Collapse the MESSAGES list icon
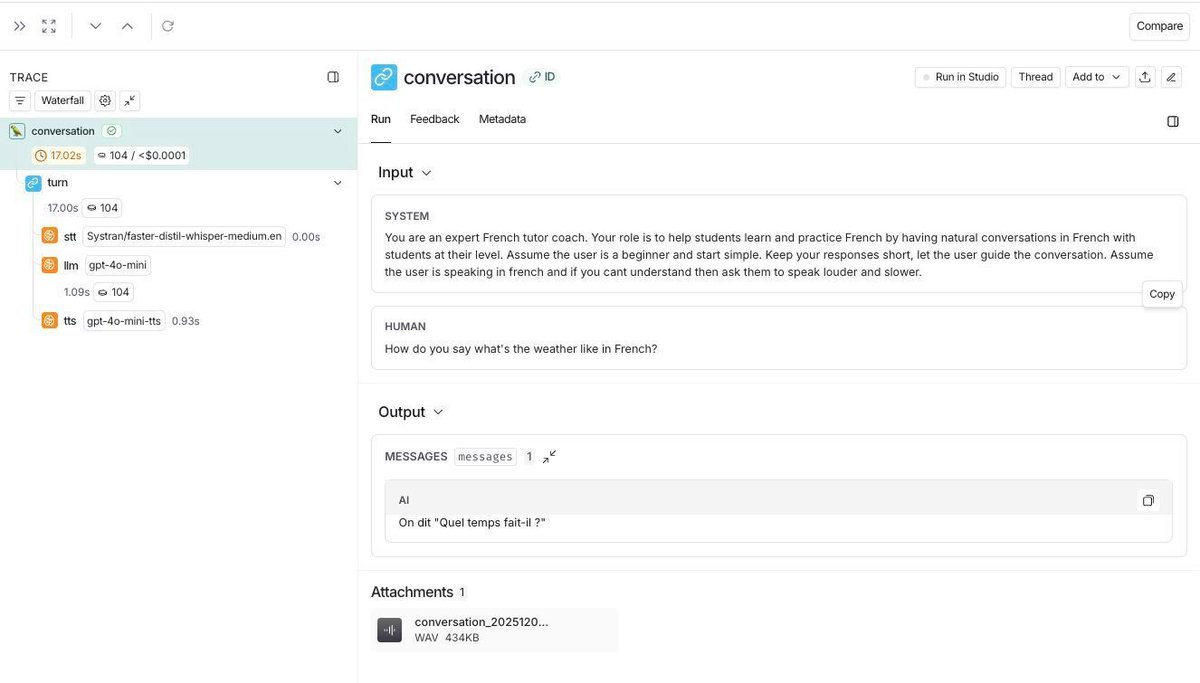This screenshot has height=683, width=1200. pos(549,457)
